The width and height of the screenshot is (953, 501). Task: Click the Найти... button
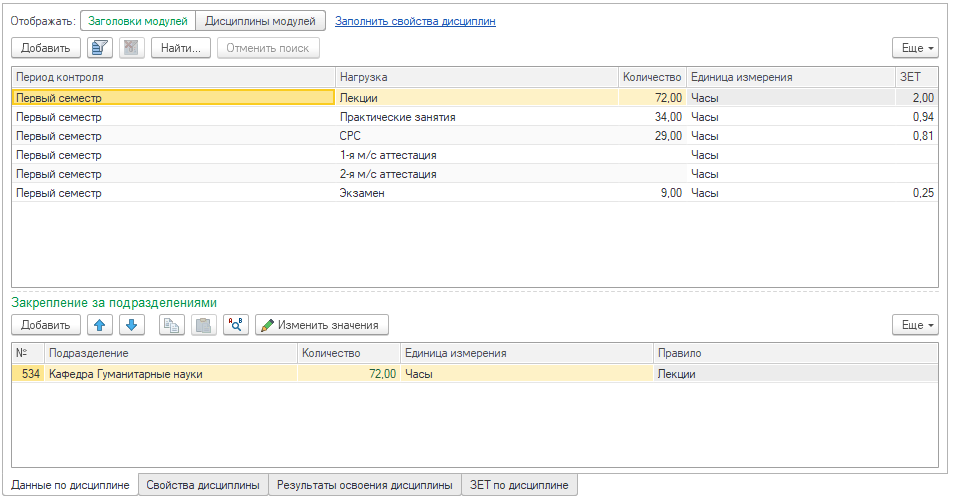click(x=181, y=48)
